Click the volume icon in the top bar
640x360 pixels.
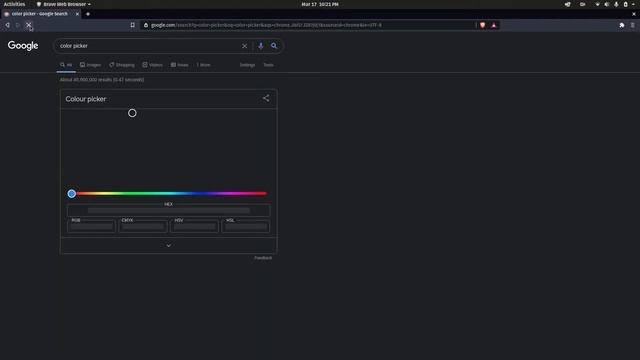[607, 4]
